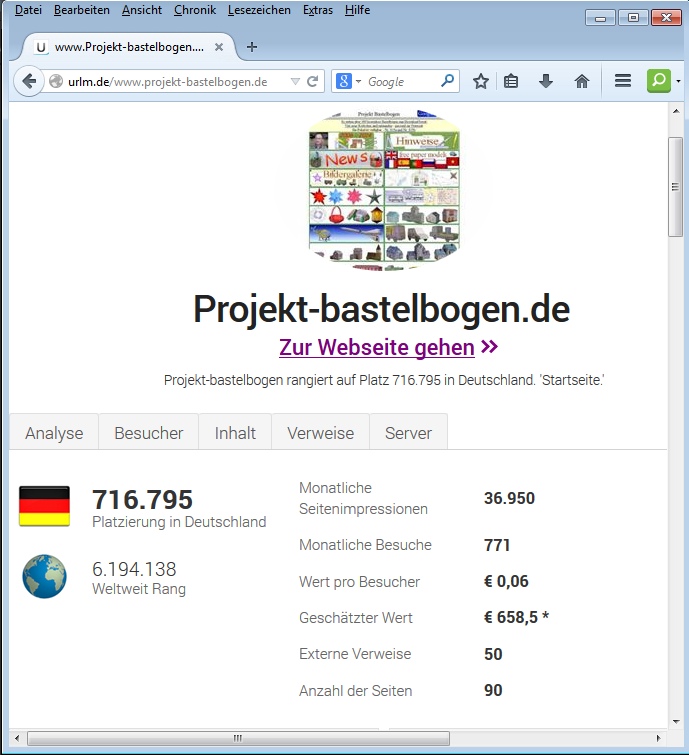The image size is (689, 755).
Task: Open the Chronik menu
Action: point(195,10)
